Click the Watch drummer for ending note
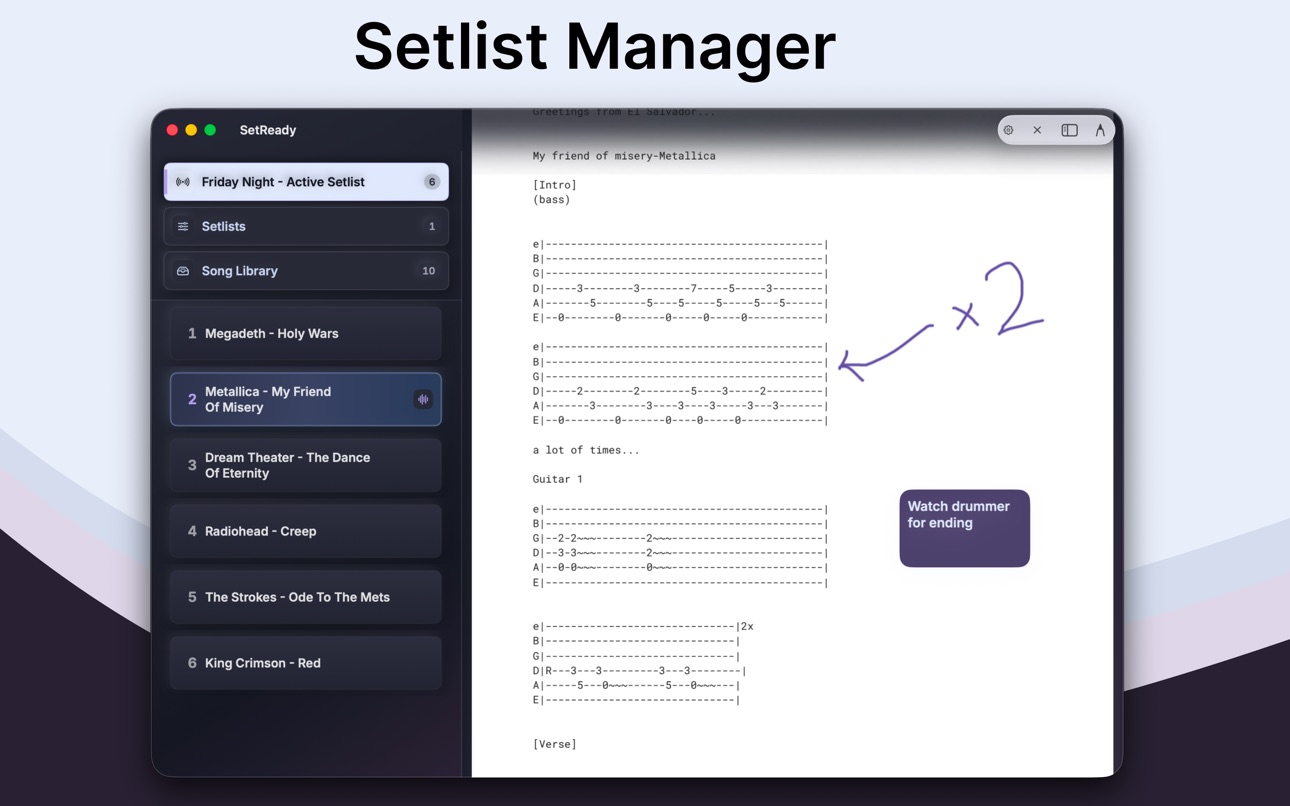This screenshot has width=1290, height=806. click(964, 528)
